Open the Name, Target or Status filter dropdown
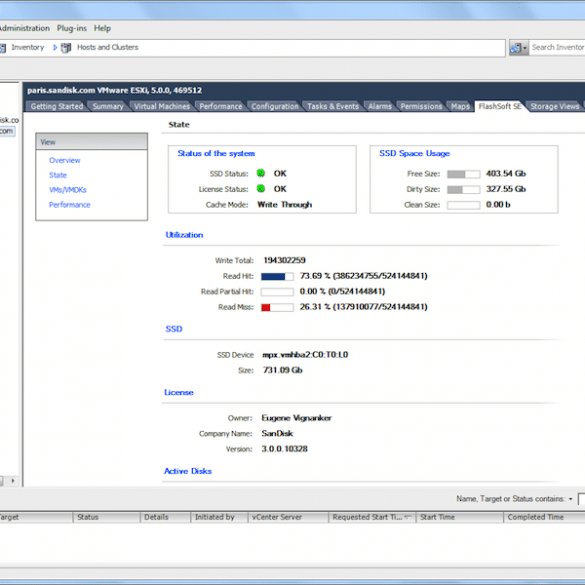Screen dimensions: 585x585 pos(570,499)
